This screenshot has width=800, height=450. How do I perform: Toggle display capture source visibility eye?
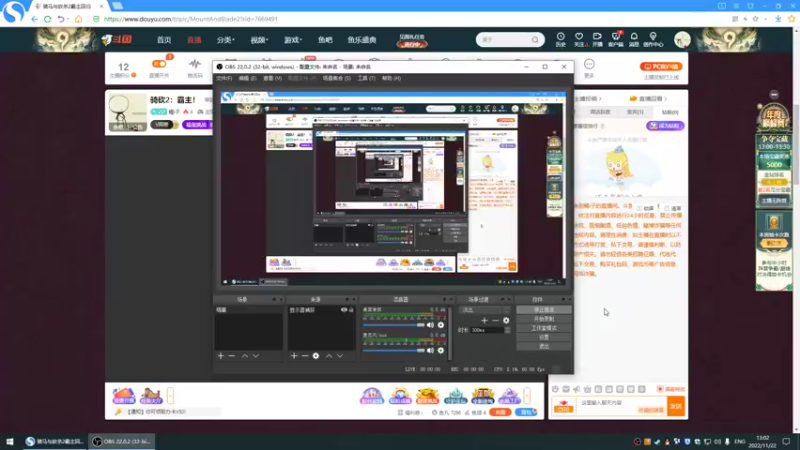344,310
